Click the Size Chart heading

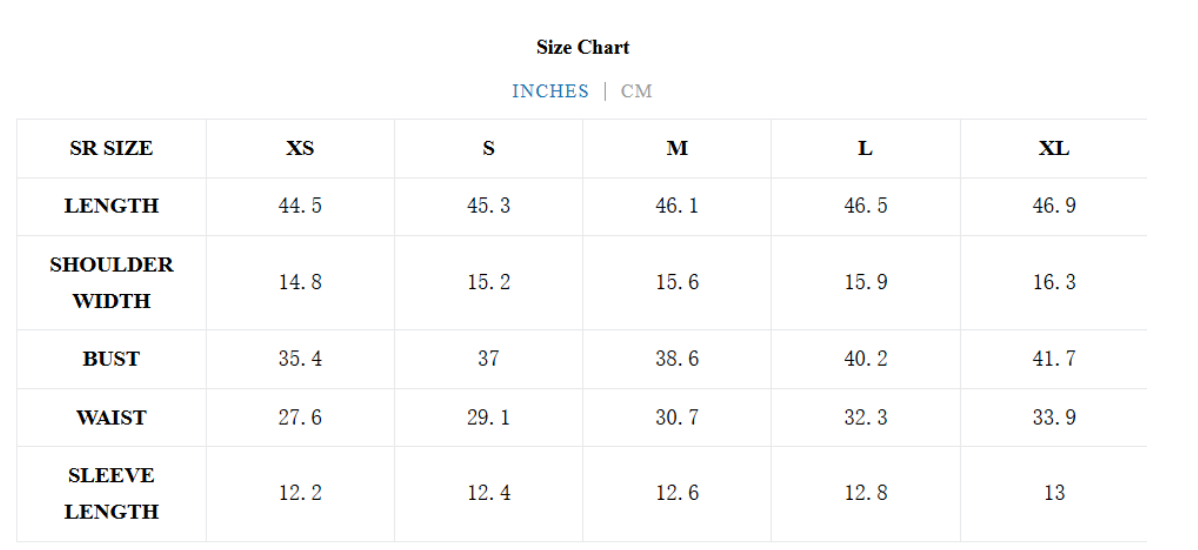[583, 47]
